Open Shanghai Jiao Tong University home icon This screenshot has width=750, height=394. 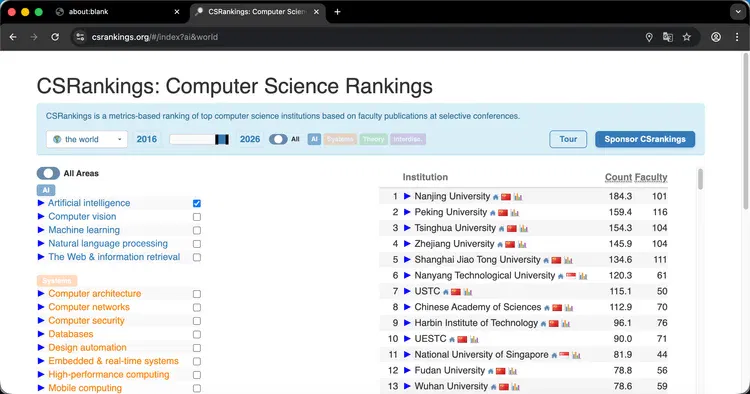coord(546,260)
